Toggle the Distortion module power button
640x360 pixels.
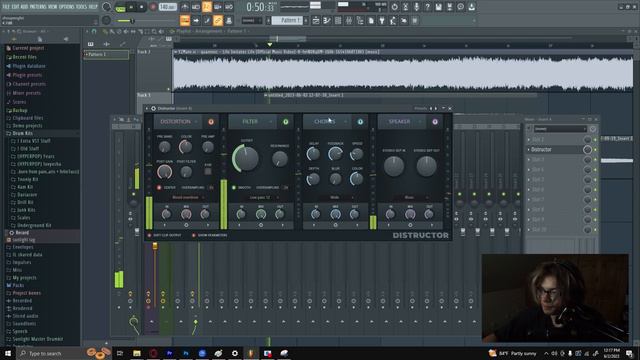click(x=211, y=122)
